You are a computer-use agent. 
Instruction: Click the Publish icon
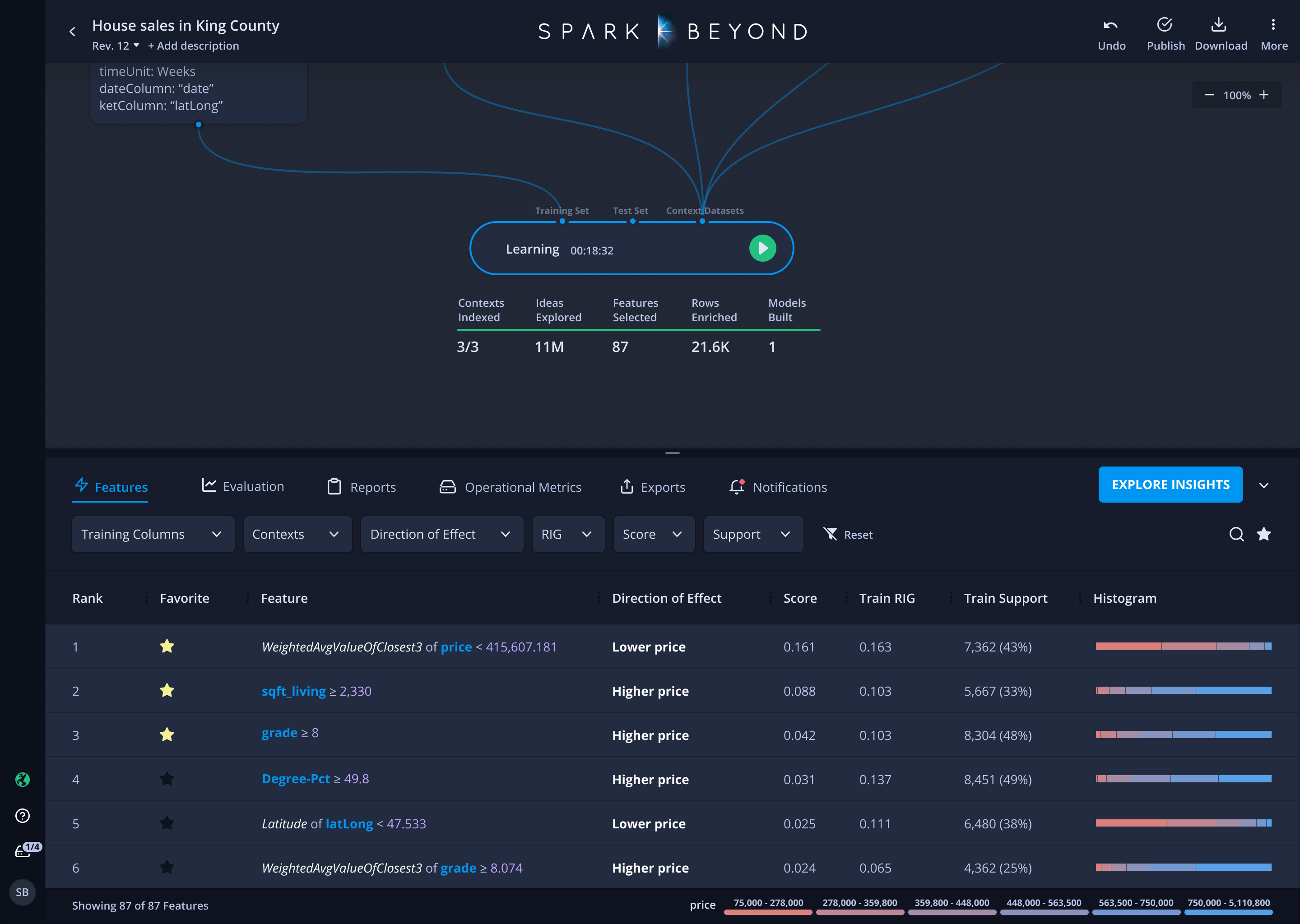(1165, 25)
